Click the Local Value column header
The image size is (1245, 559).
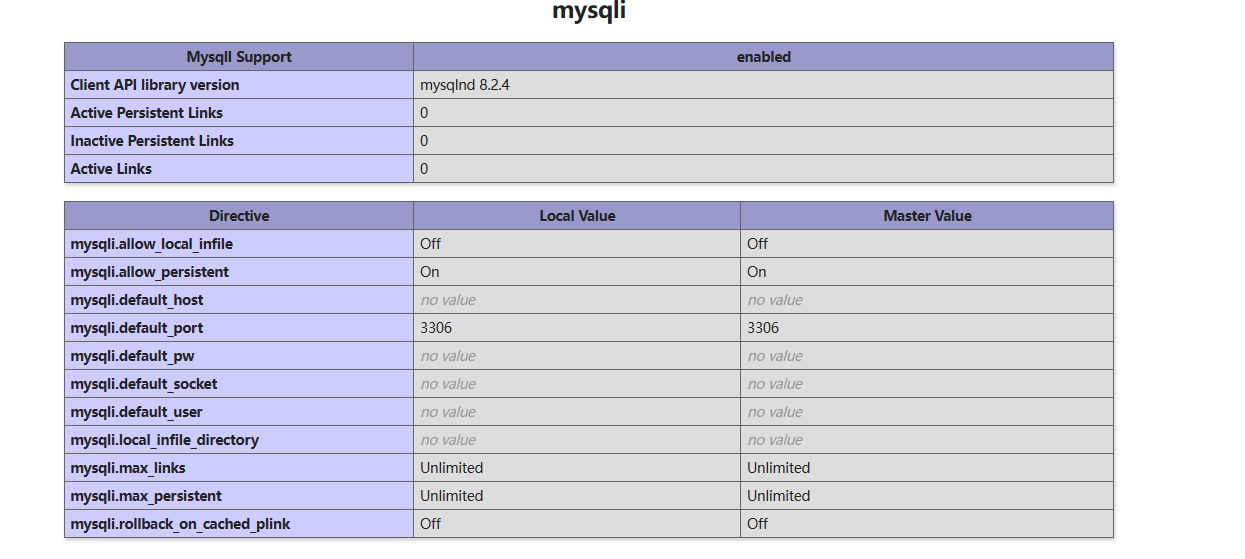577,216
